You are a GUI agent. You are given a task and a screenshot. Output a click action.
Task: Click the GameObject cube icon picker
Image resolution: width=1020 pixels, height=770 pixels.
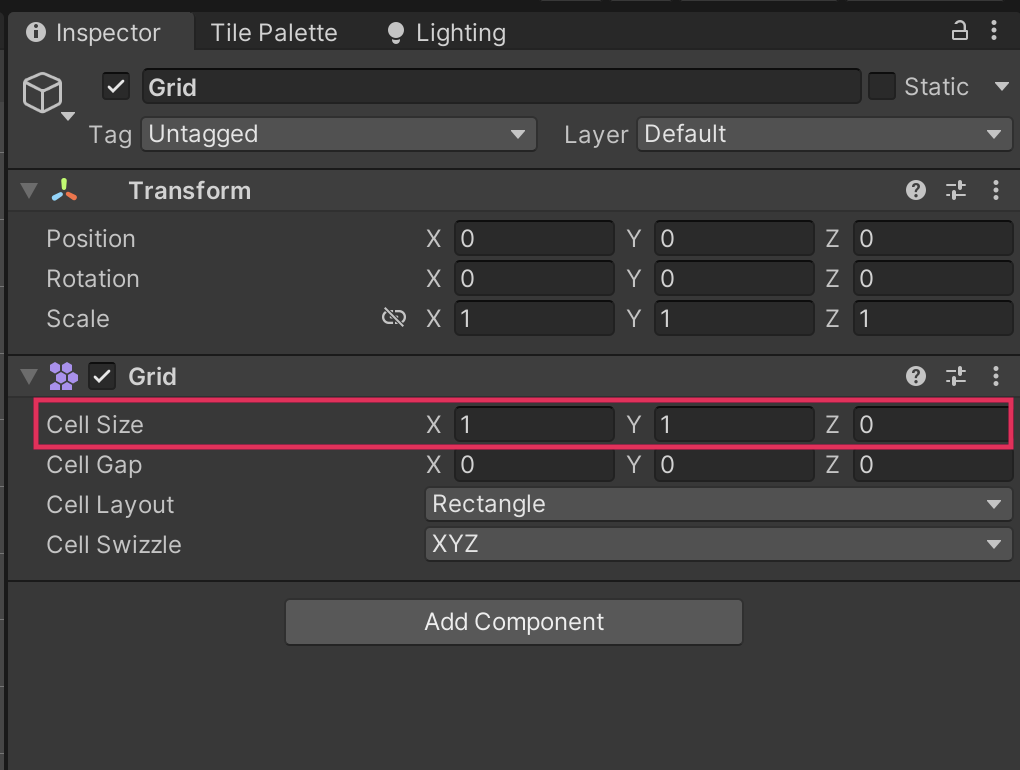tap(44, 94)
